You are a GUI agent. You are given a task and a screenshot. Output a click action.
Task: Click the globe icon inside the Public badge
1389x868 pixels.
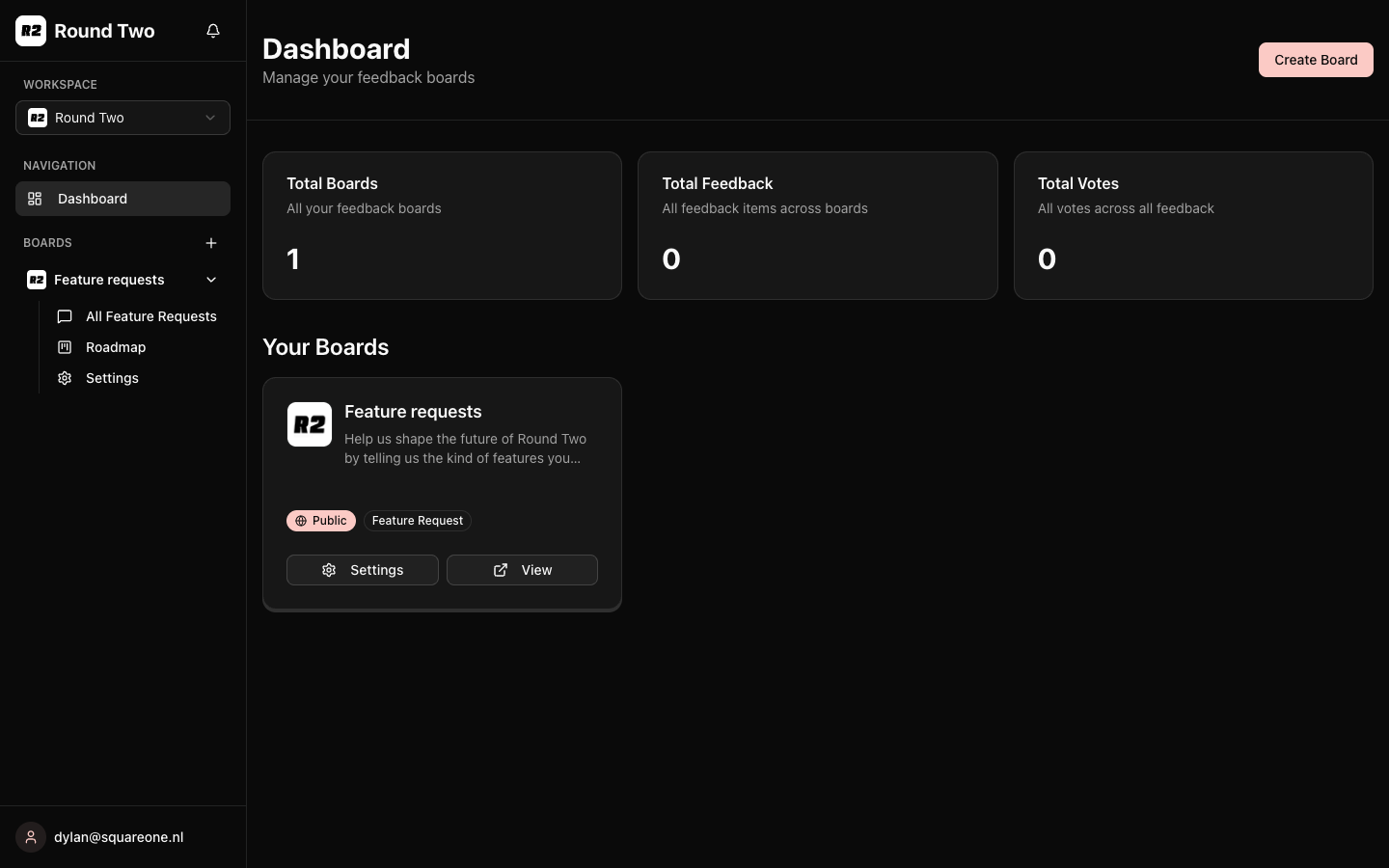pos(300,521)
